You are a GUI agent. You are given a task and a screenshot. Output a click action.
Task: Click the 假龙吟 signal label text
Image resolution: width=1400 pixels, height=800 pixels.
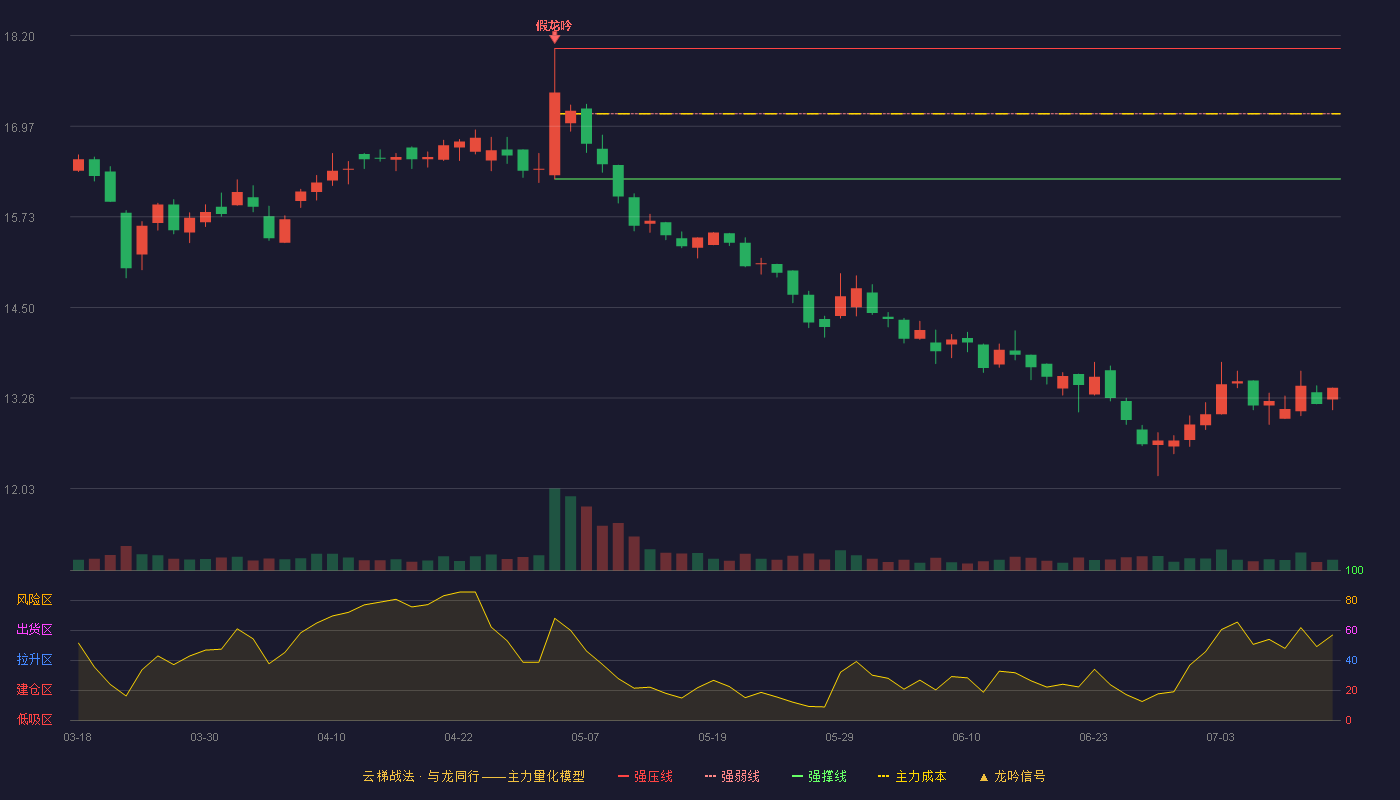pos(554,26)
